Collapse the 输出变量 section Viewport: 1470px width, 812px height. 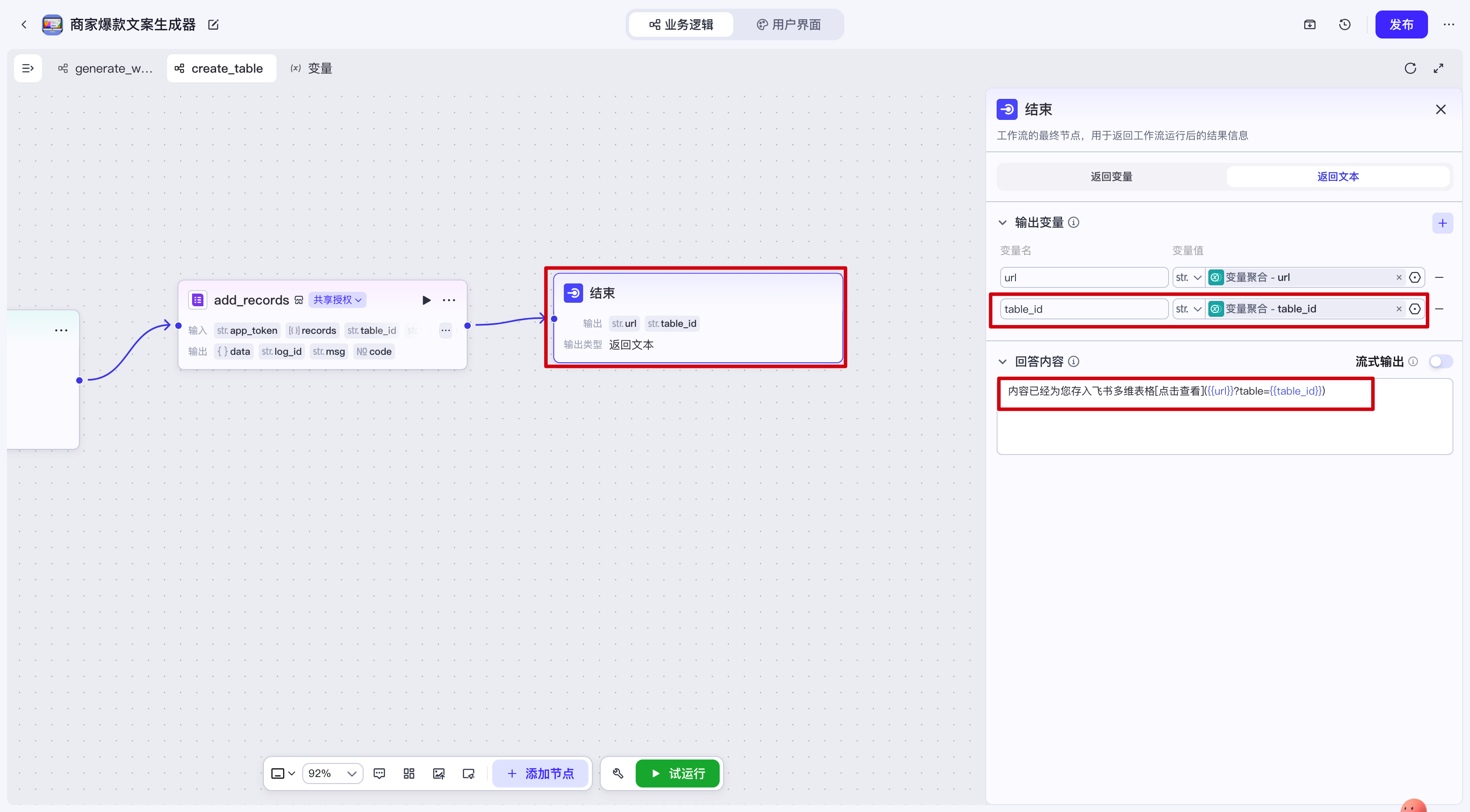tap(1003, 223)
